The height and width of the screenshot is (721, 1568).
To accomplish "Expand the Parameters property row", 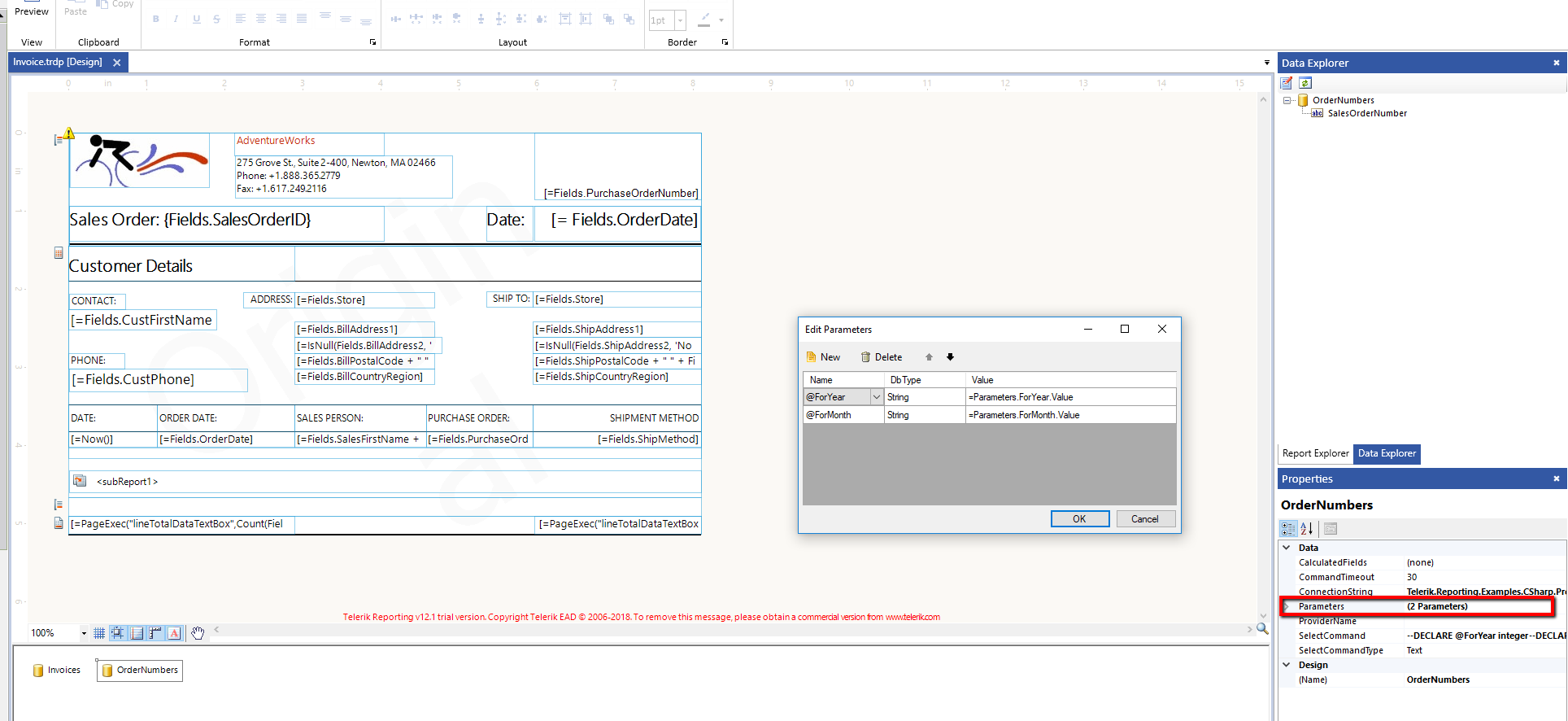I will point(1287,607).
